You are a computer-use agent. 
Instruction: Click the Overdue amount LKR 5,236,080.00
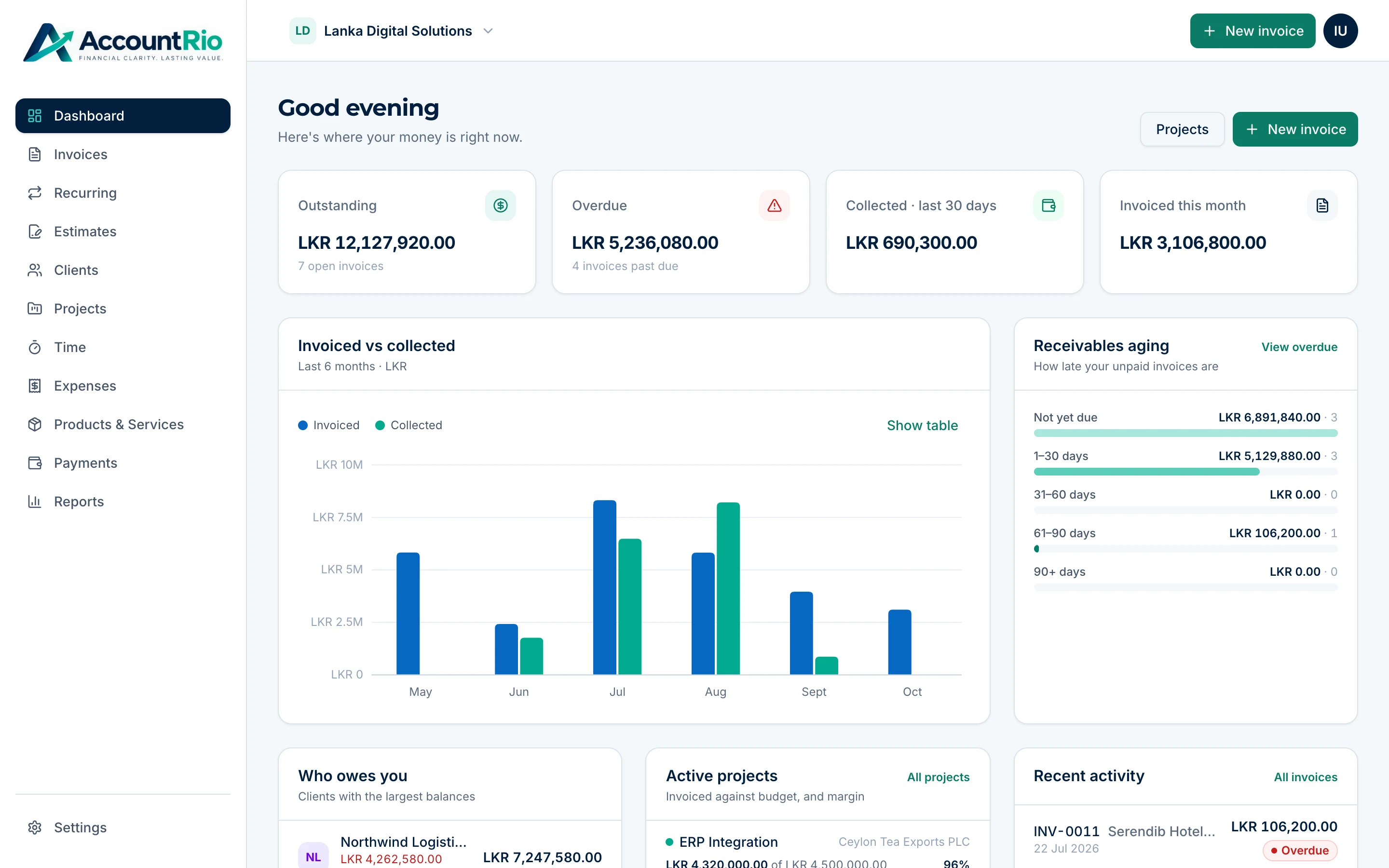point(645,243)
